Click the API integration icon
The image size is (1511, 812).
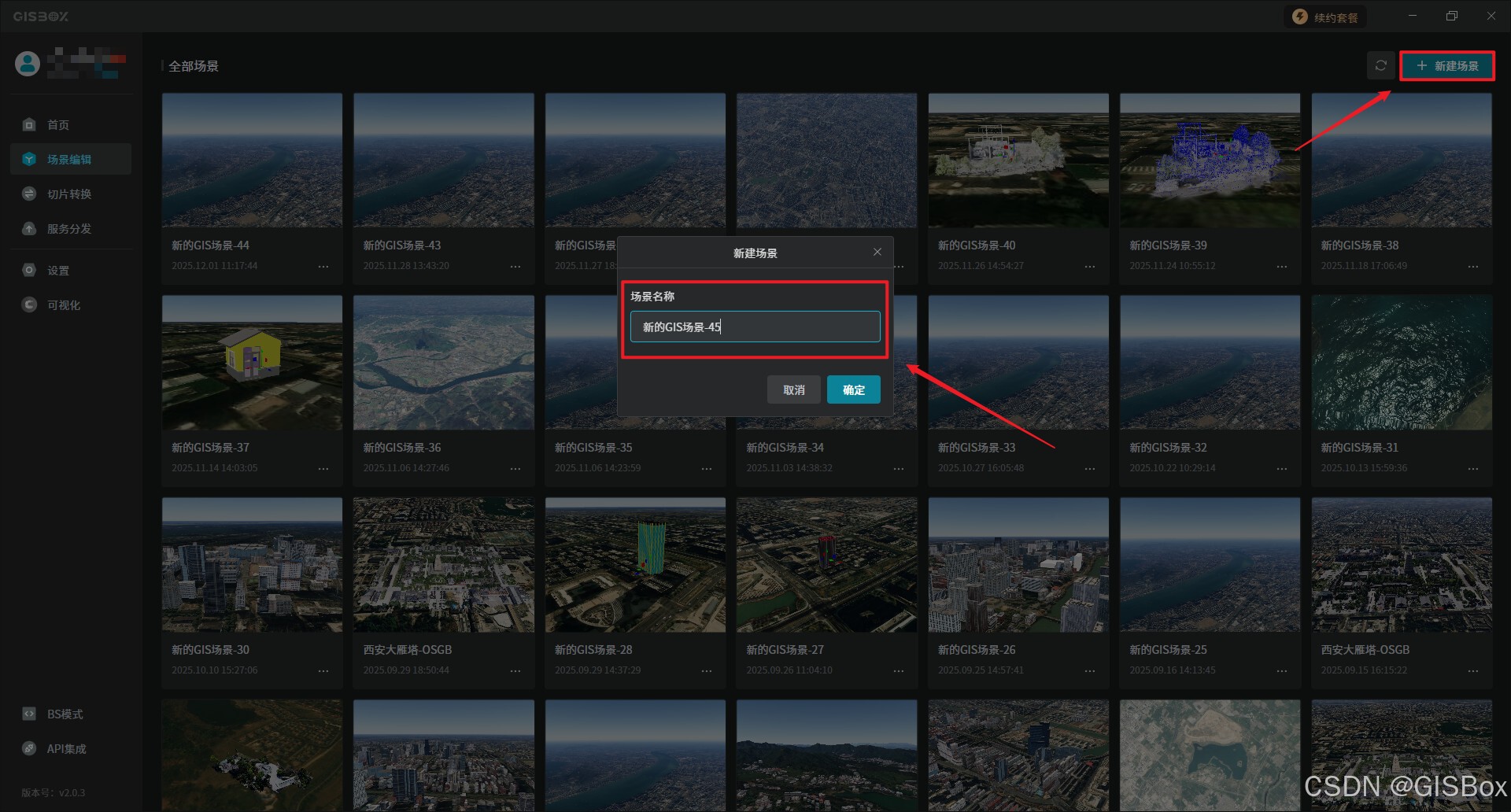29,748
